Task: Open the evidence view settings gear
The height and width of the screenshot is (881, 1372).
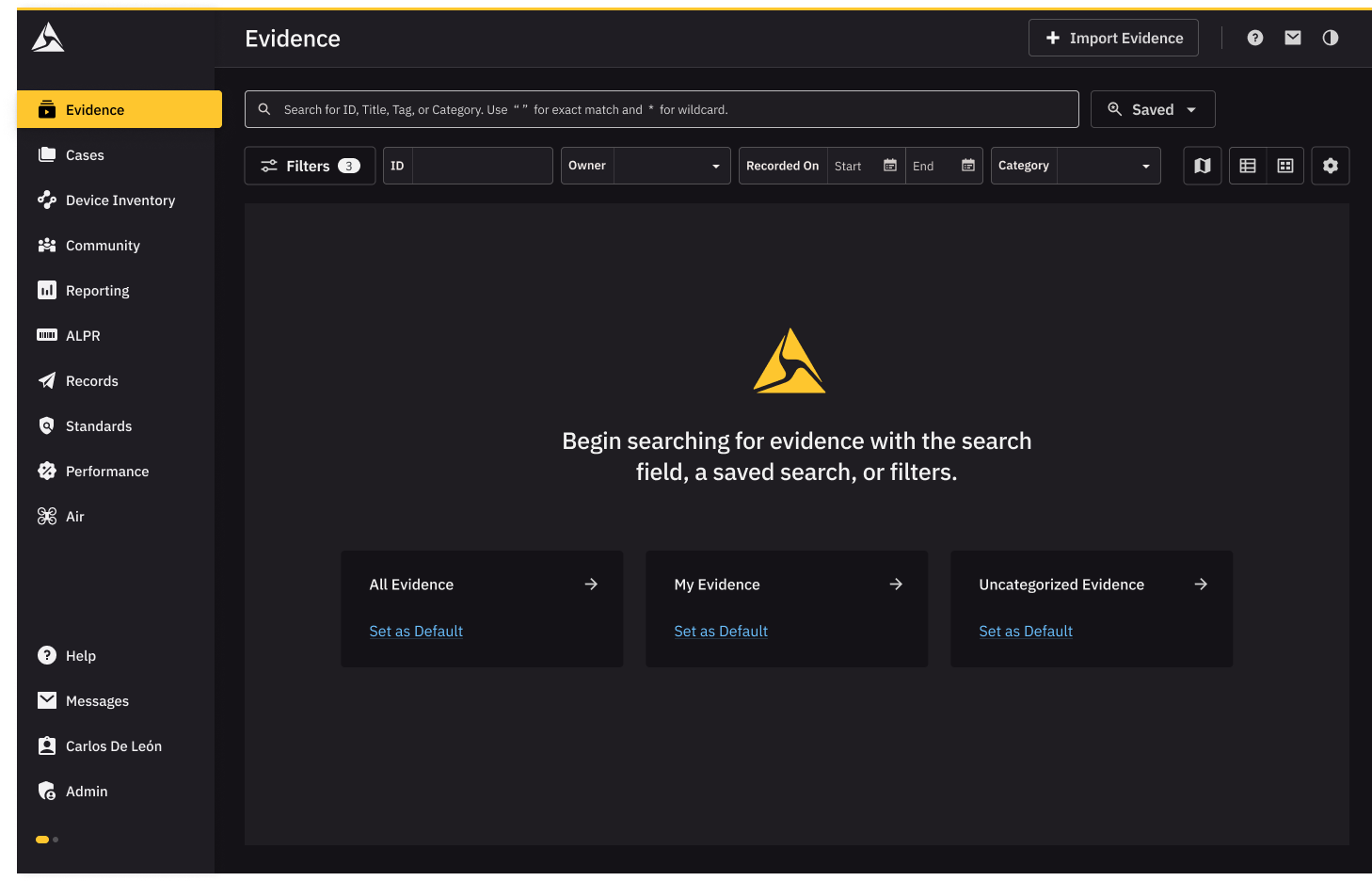Action: (1331, 165)
